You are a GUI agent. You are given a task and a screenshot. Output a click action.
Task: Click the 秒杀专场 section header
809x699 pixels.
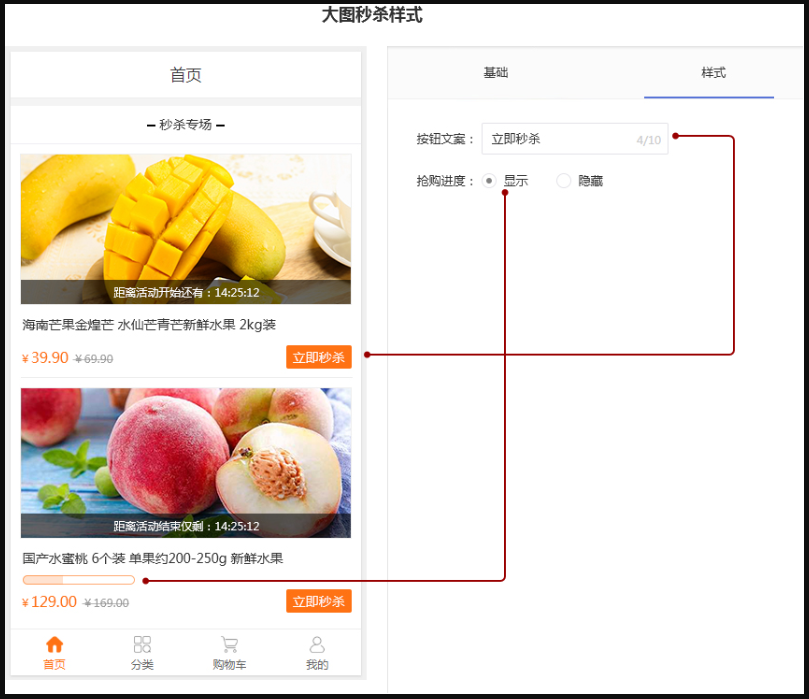pyautogui.click(x=186, y=125)
